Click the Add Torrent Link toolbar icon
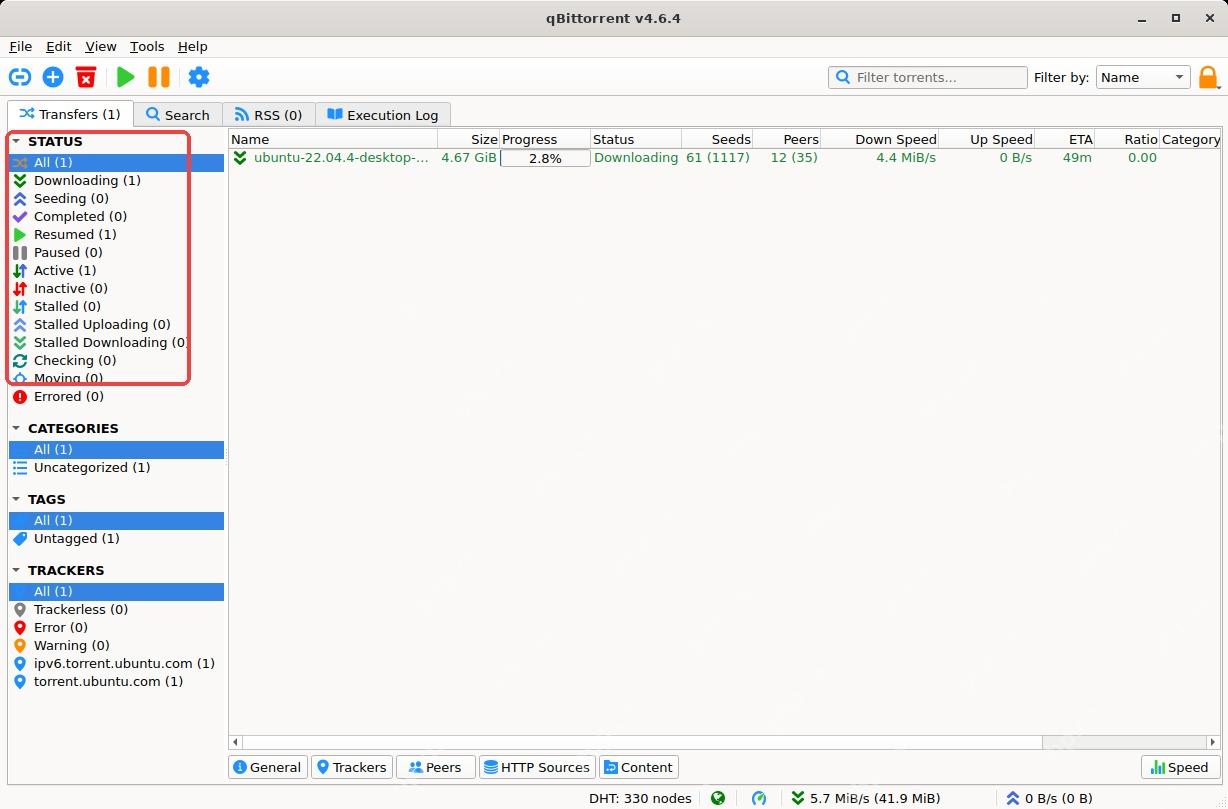 pyautogui.click(x=20, y=77)
